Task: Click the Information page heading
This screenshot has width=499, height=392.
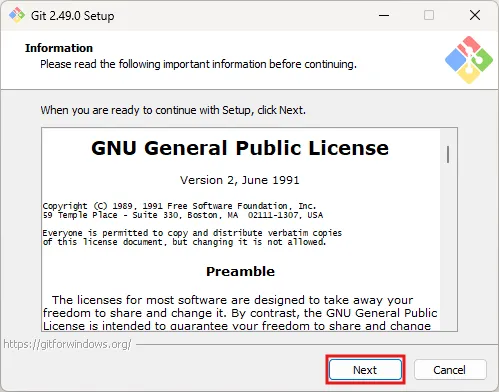Action: coord(59,48)
